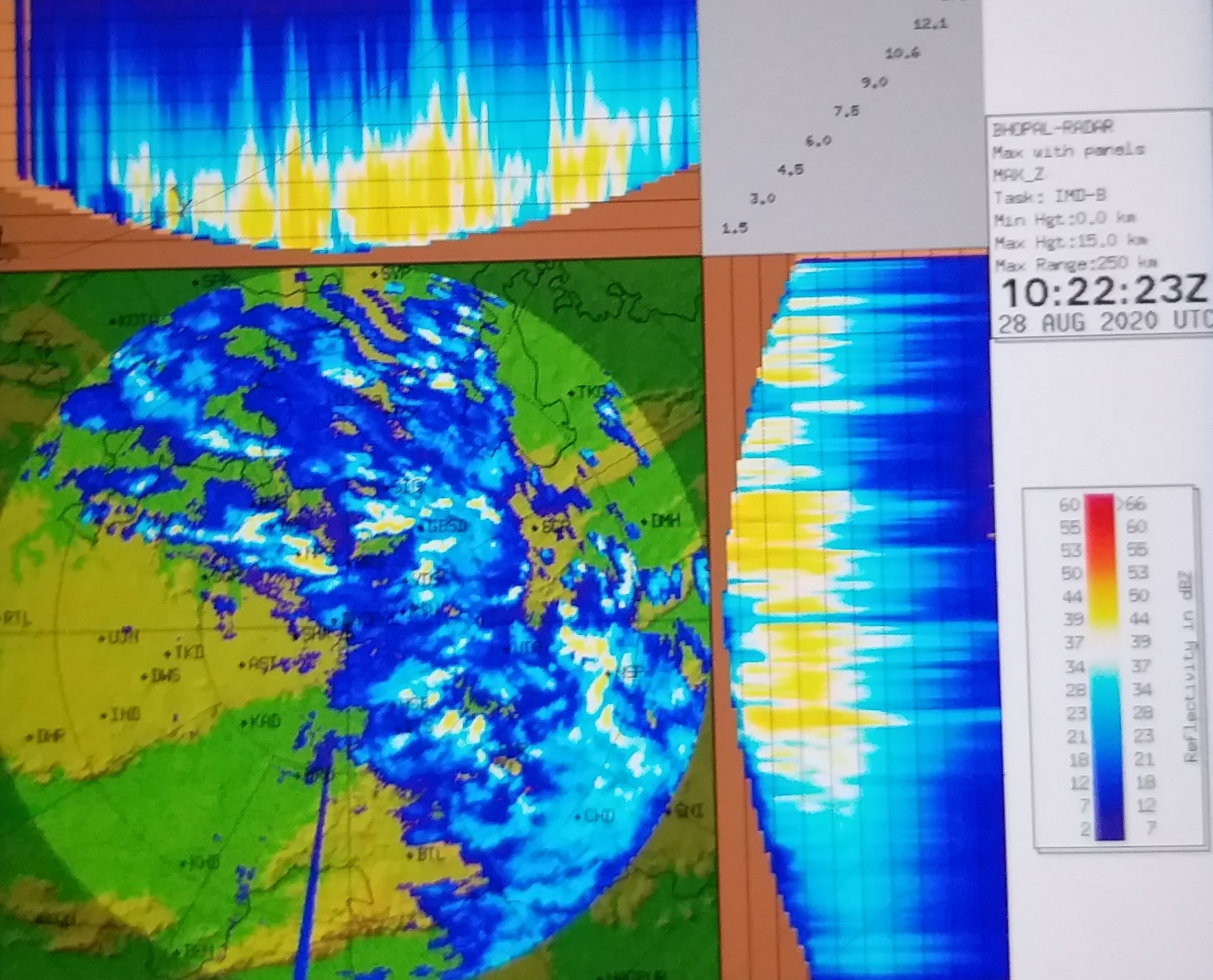Click the UJN station marker on the map
This screenshot has width=1213, height=980.
[118, 638]
